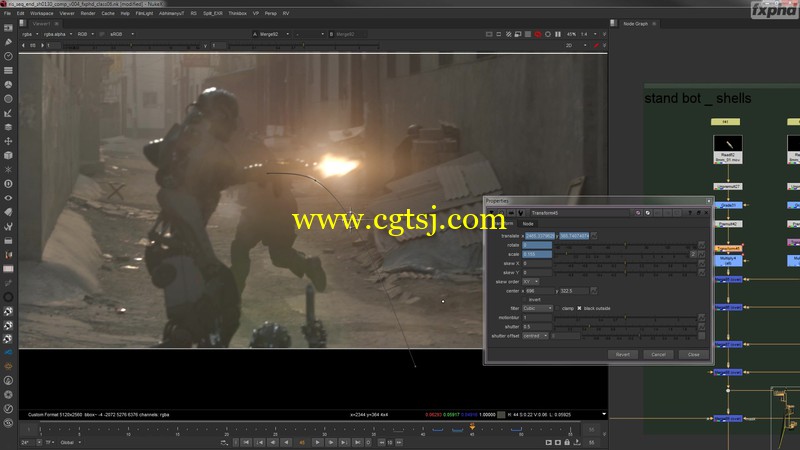Open the RGB display mode dropdown
The width and height of the screenshot is (800, 450).
pyautogui.click(x=85, y=34)
